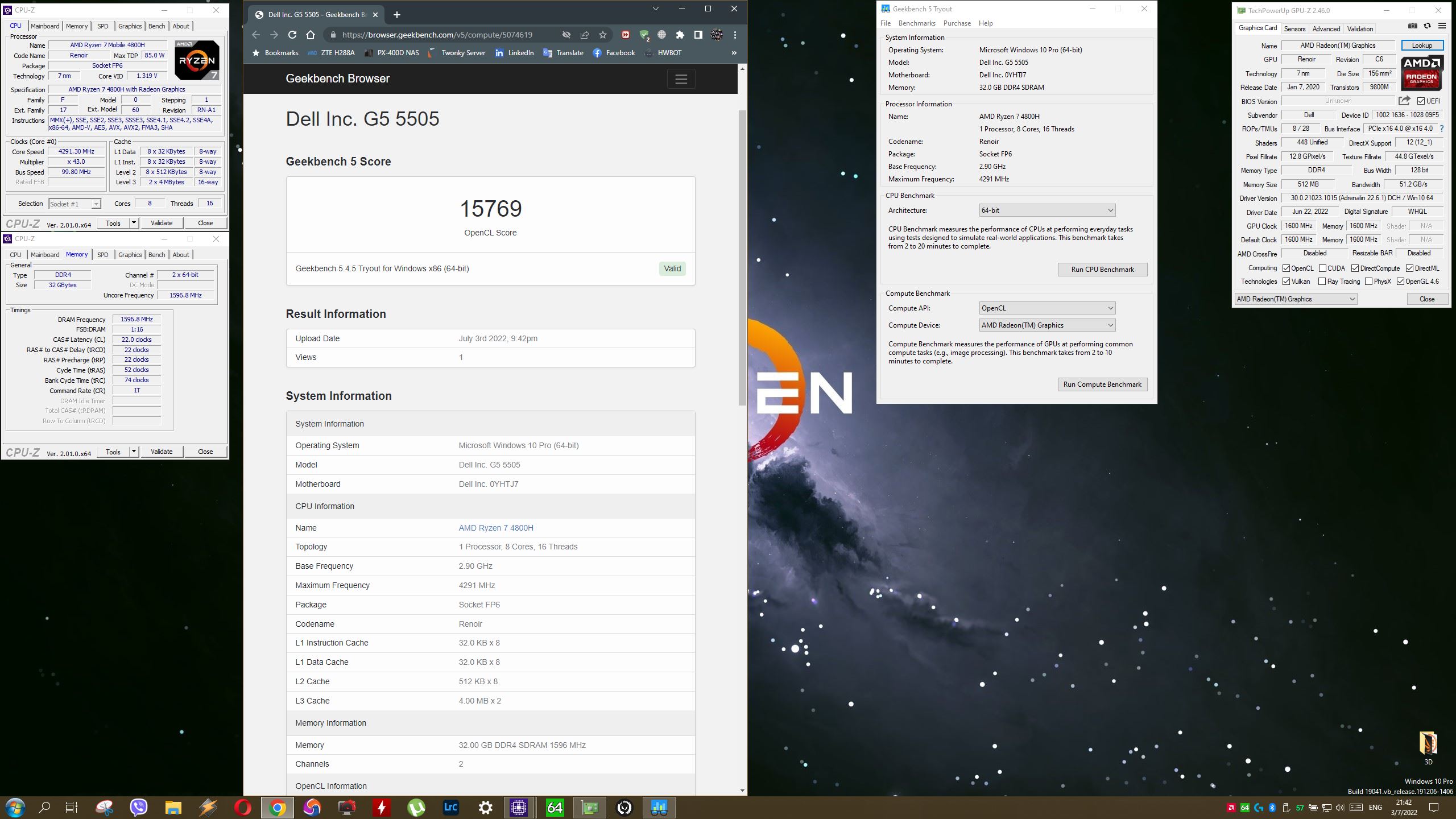Toggle the DirectML checkbox in GPU-Z
The image size is (1456, 819).
tap(1409, 268)
